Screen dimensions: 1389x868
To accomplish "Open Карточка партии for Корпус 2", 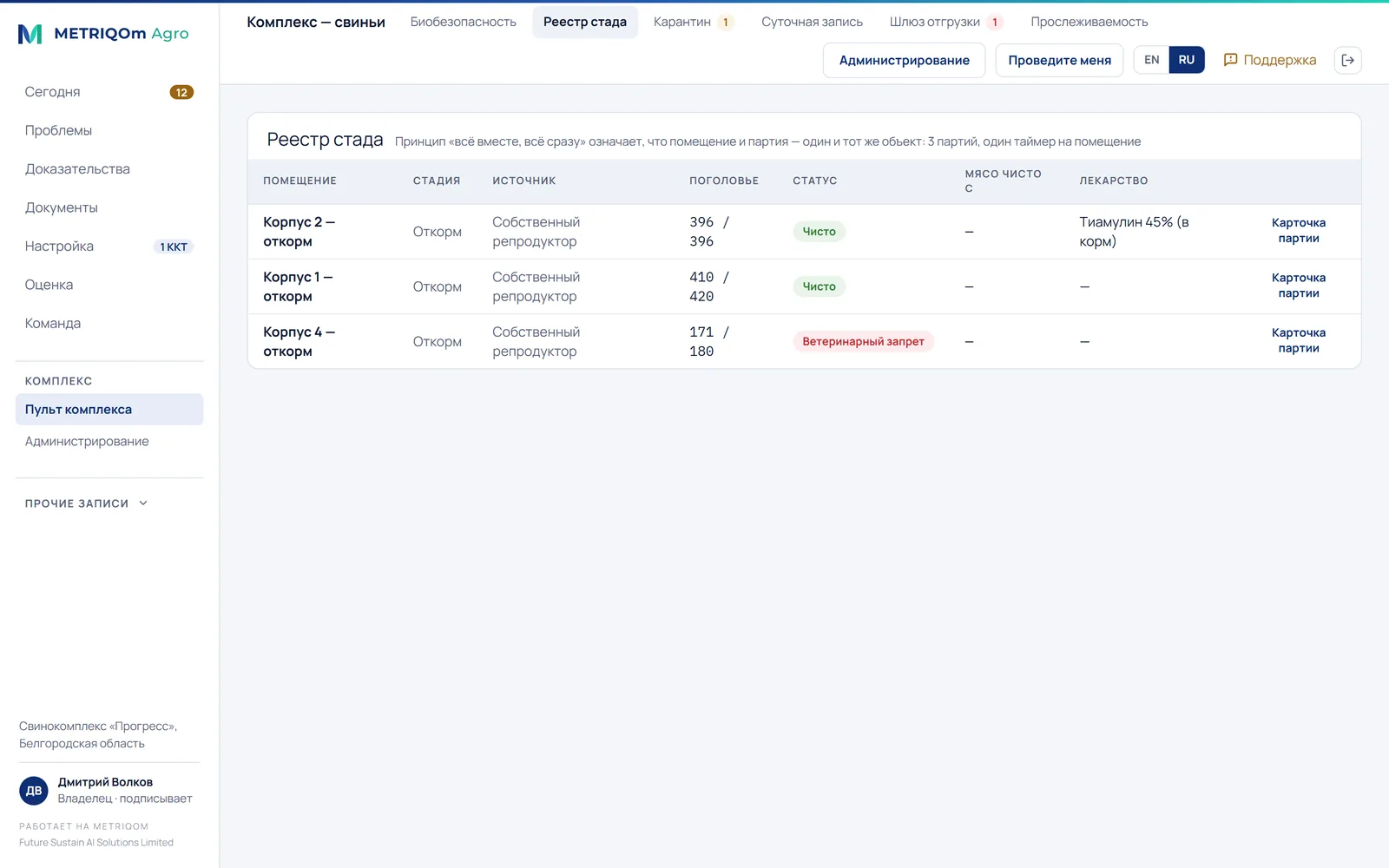I will (1298, 231).
